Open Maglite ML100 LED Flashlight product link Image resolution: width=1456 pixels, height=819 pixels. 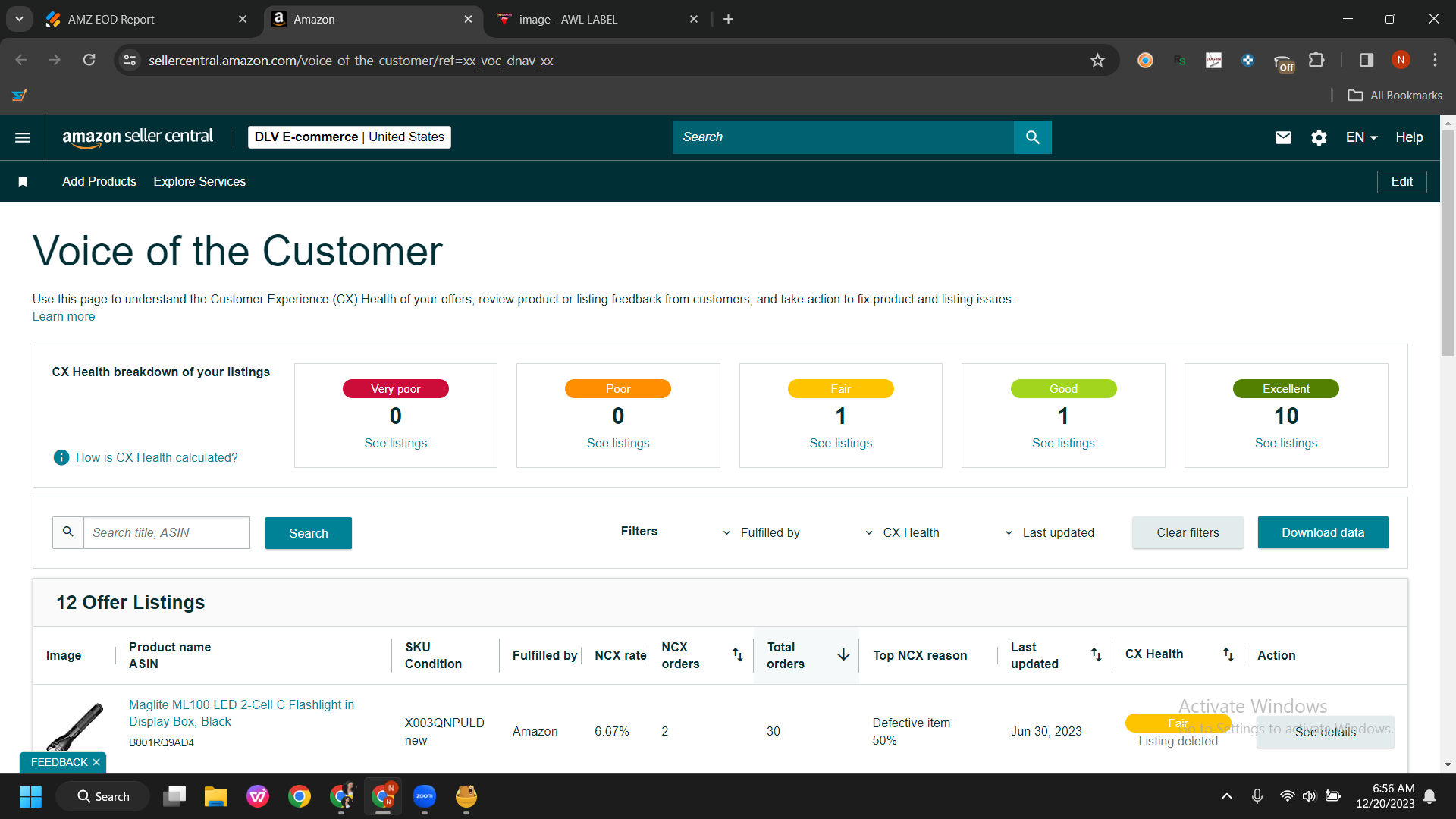tap(241, 713)
